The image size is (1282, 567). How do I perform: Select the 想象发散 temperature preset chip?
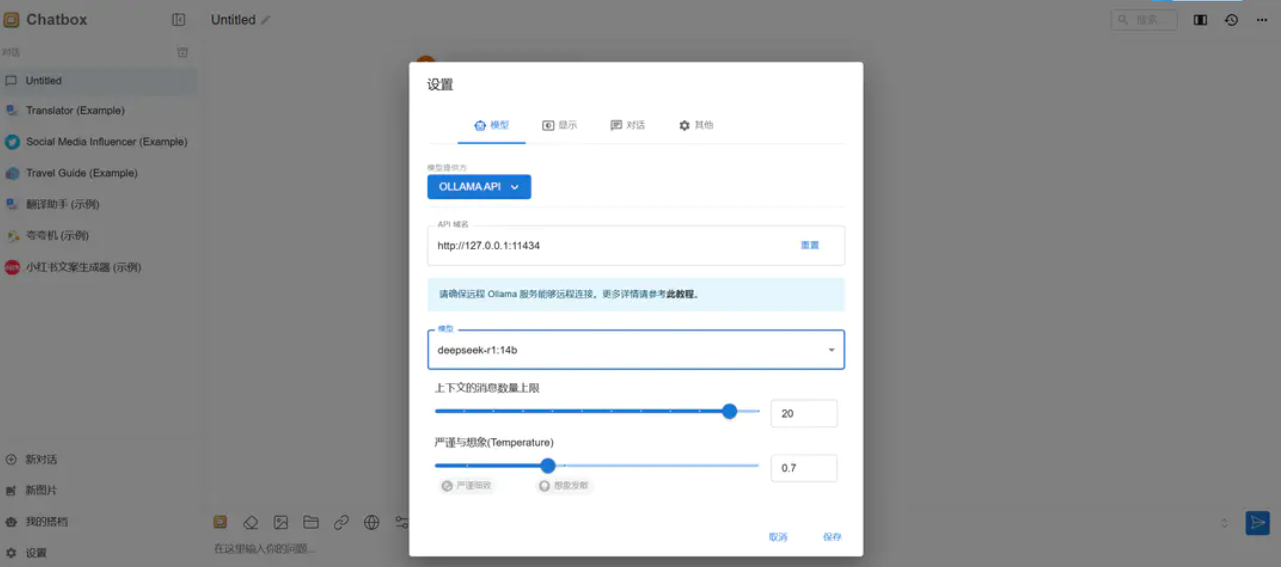565,486
